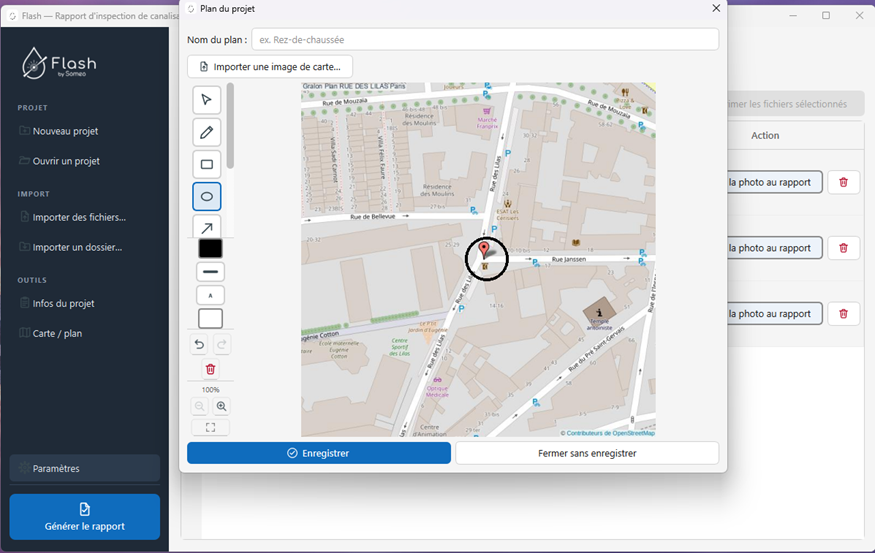Click the Rue Janssen label on map
Image resolution: width=875 pixels, height=553 pixels.
[x=569, y=259]
